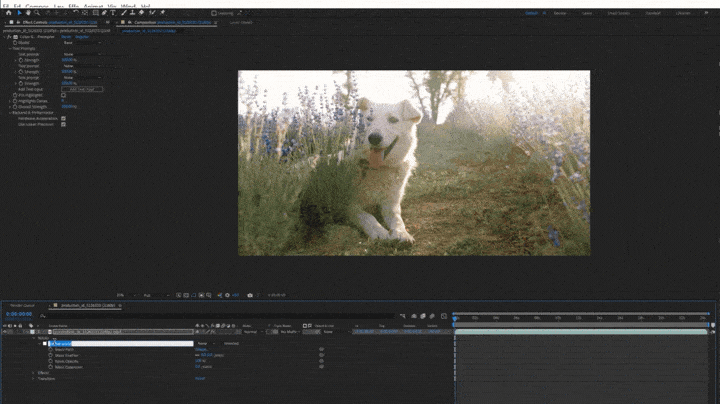Click the snapshot camera icon below the viewer

(x=250, y=295)
